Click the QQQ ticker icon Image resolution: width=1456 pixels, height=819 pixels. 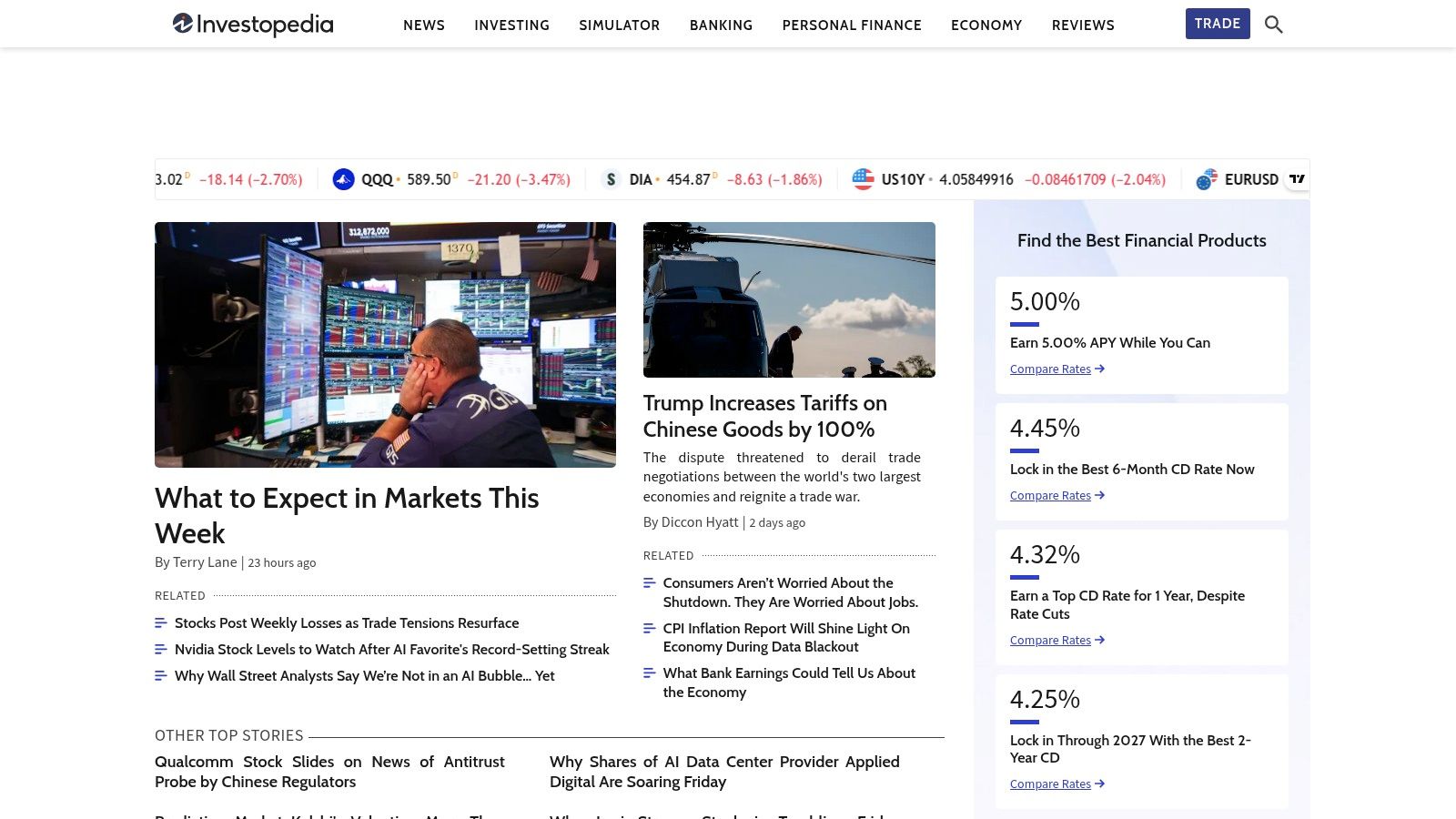343,179
